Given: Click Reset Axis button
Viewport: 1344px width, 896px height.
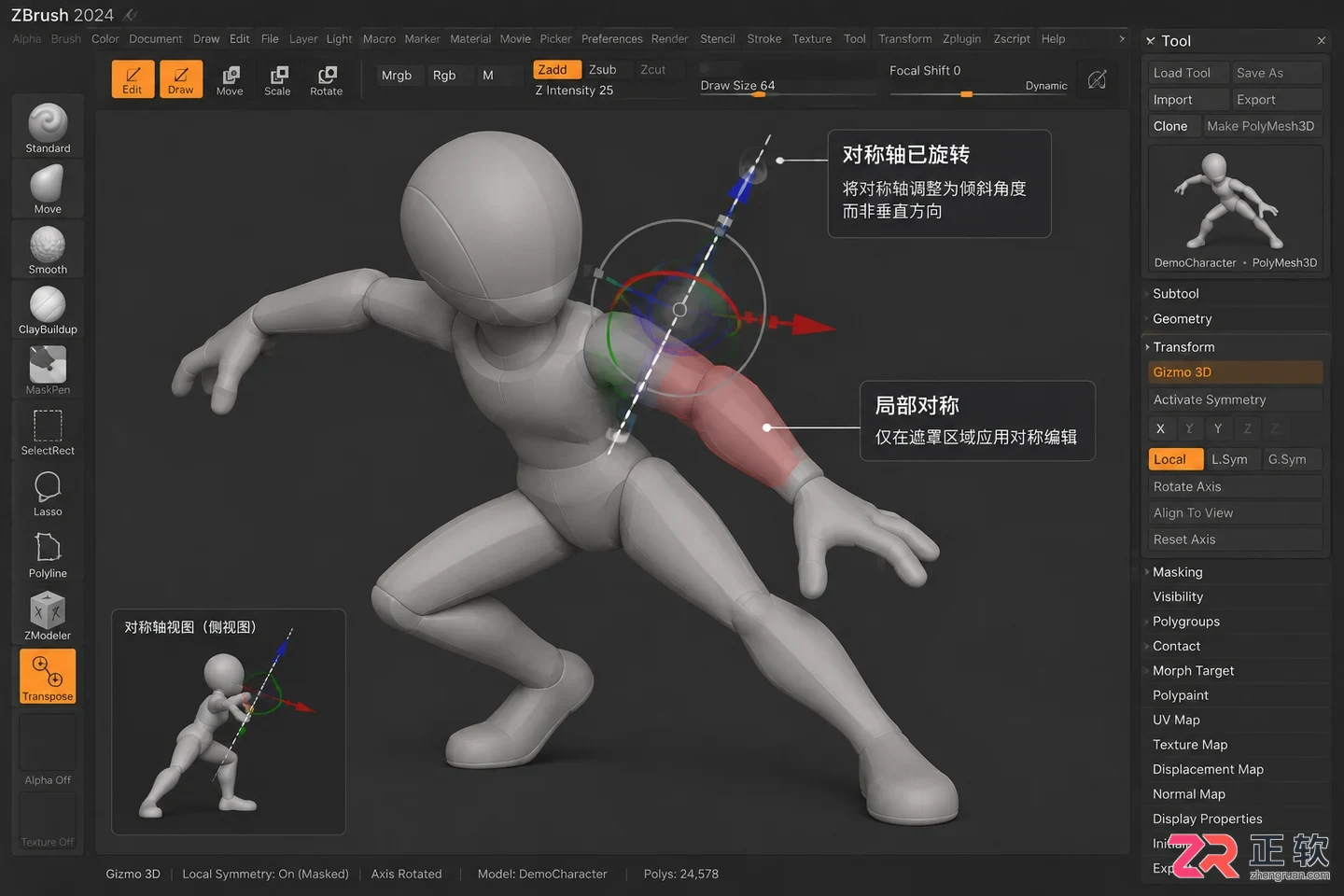Looking at the screenshot, I should click(1236, 539).
